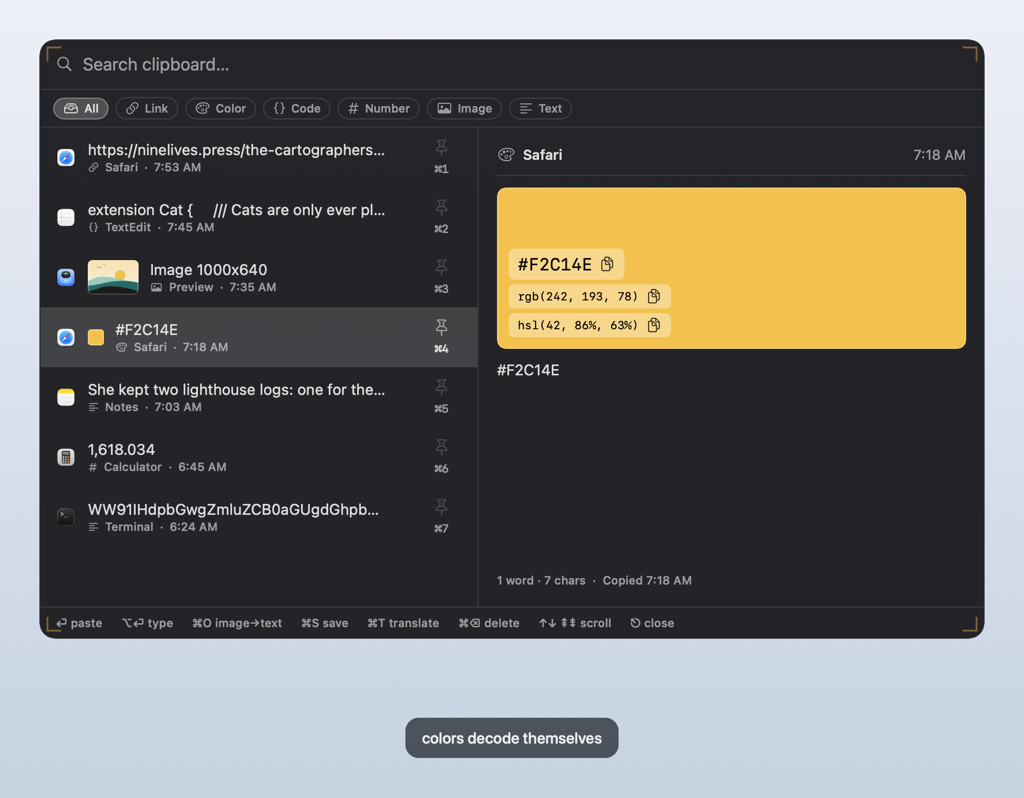The width and height of the screenshot is (1024, 798).
Task: Select the WW91IHdpbGwgZmluZCB0aGUgdGhpb entry
Action: coord(259,517)
